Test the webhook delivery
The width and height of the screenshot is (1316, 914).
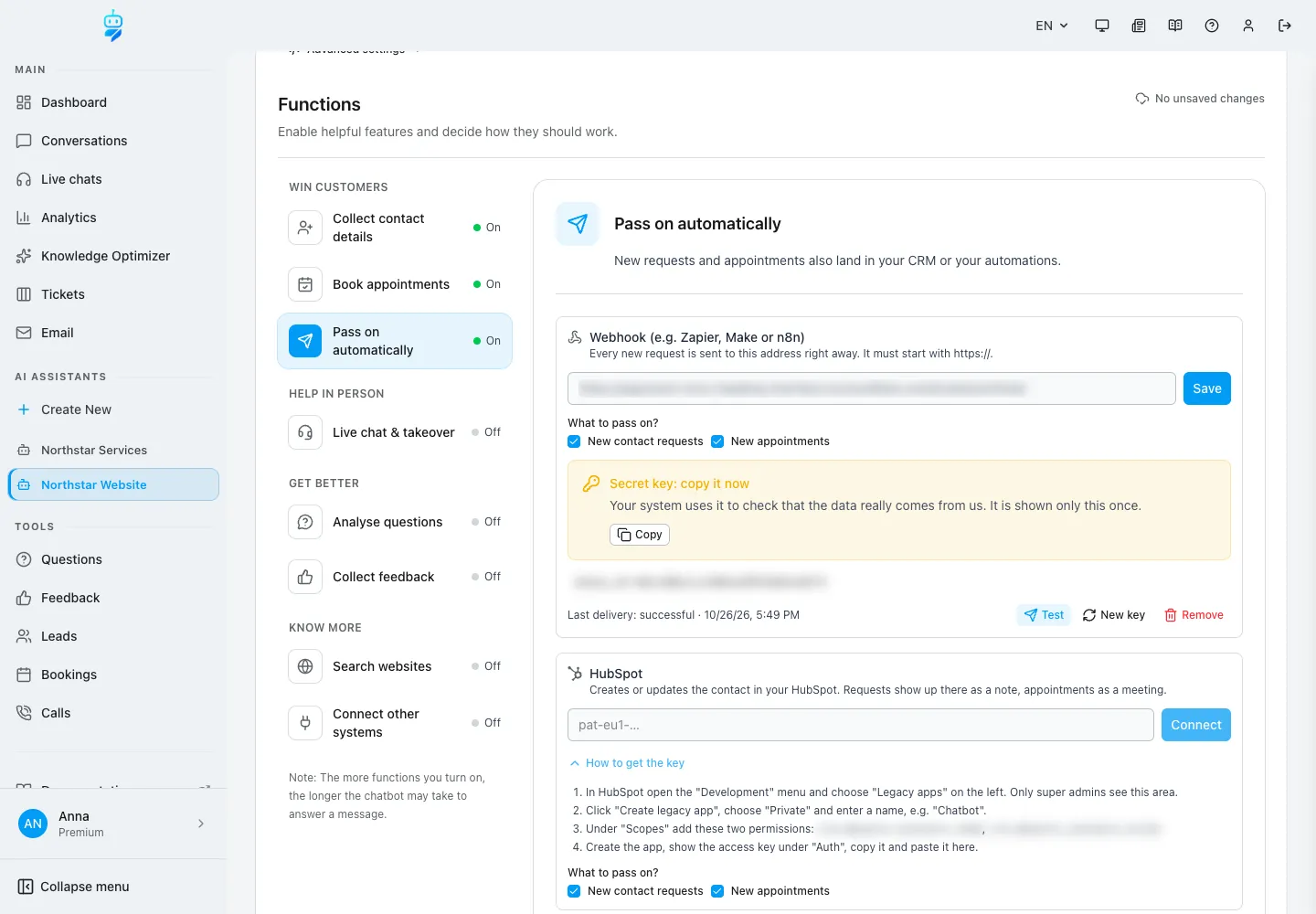click(1044, 615)
